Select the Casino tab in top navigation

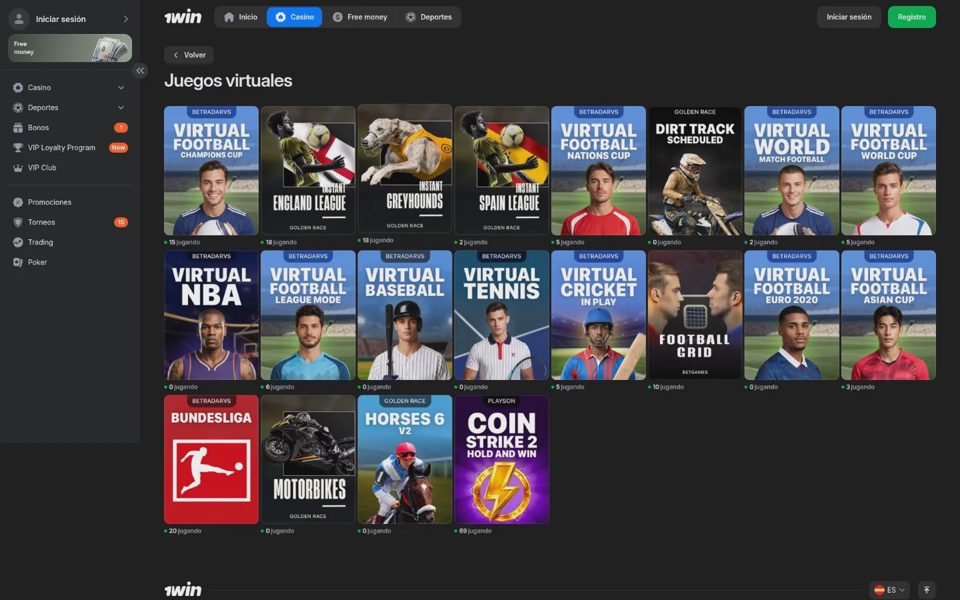294,17
